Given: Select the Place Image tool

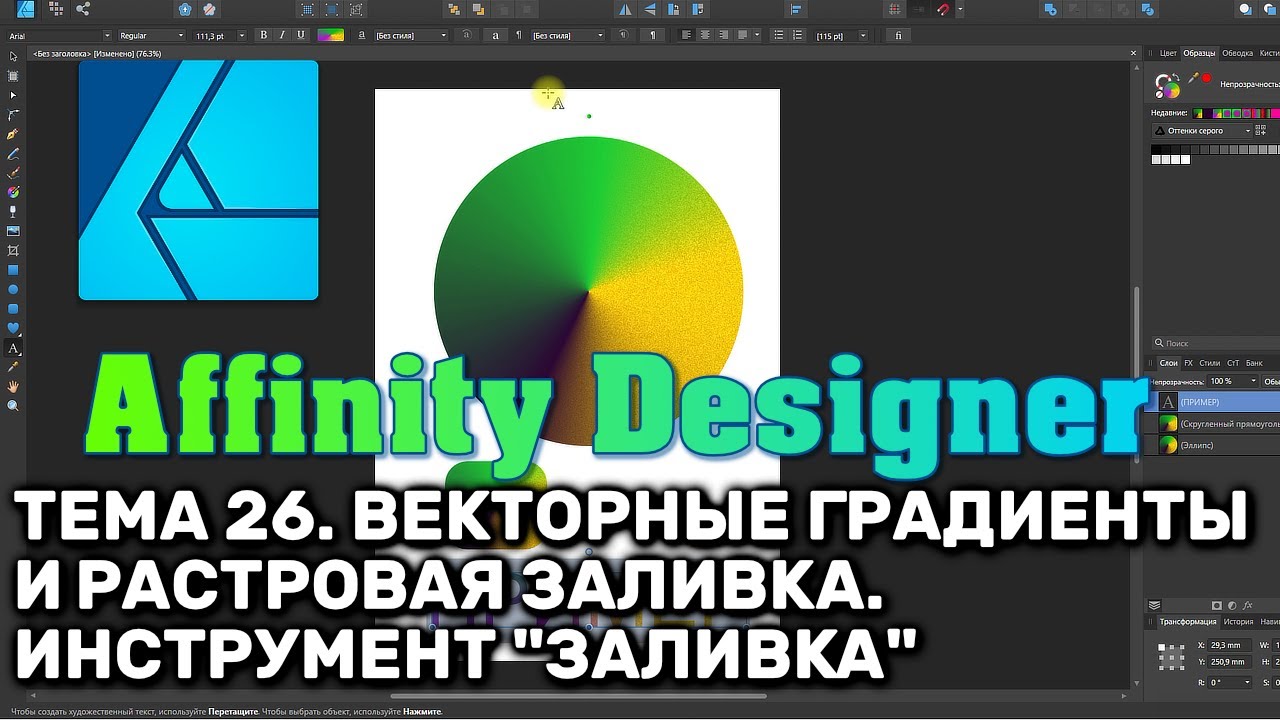Looking at the screenshot, I should [x=13, y=231].
